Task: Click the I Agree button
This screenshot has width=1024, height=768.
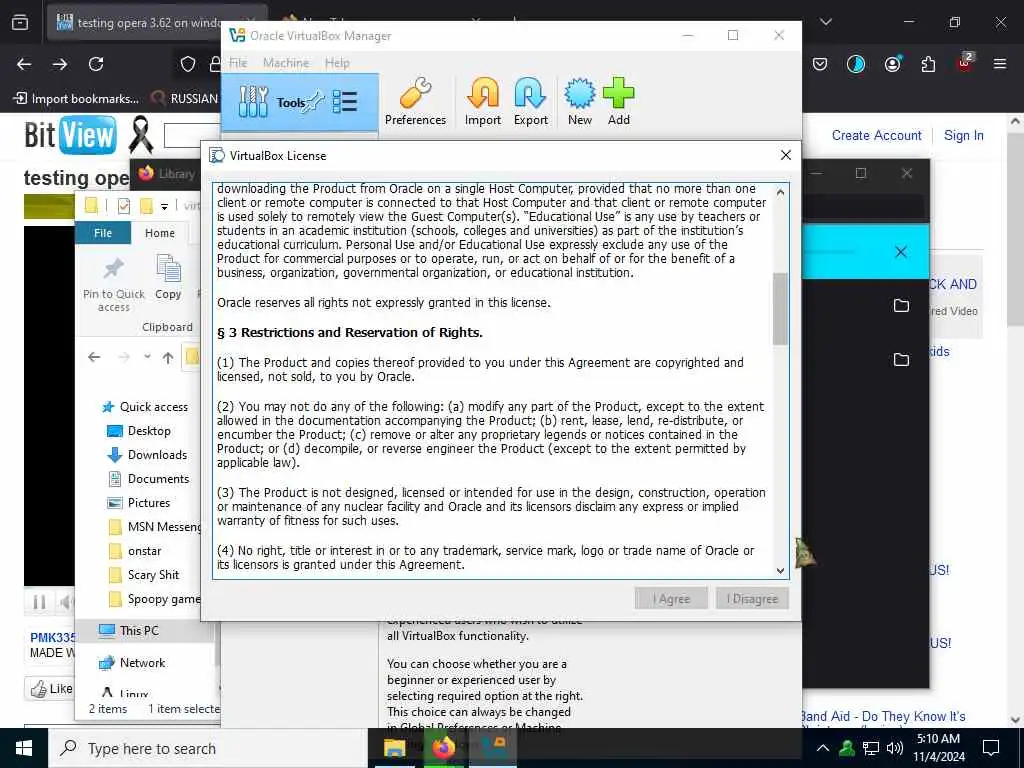Action: click(x=671, y=599)
